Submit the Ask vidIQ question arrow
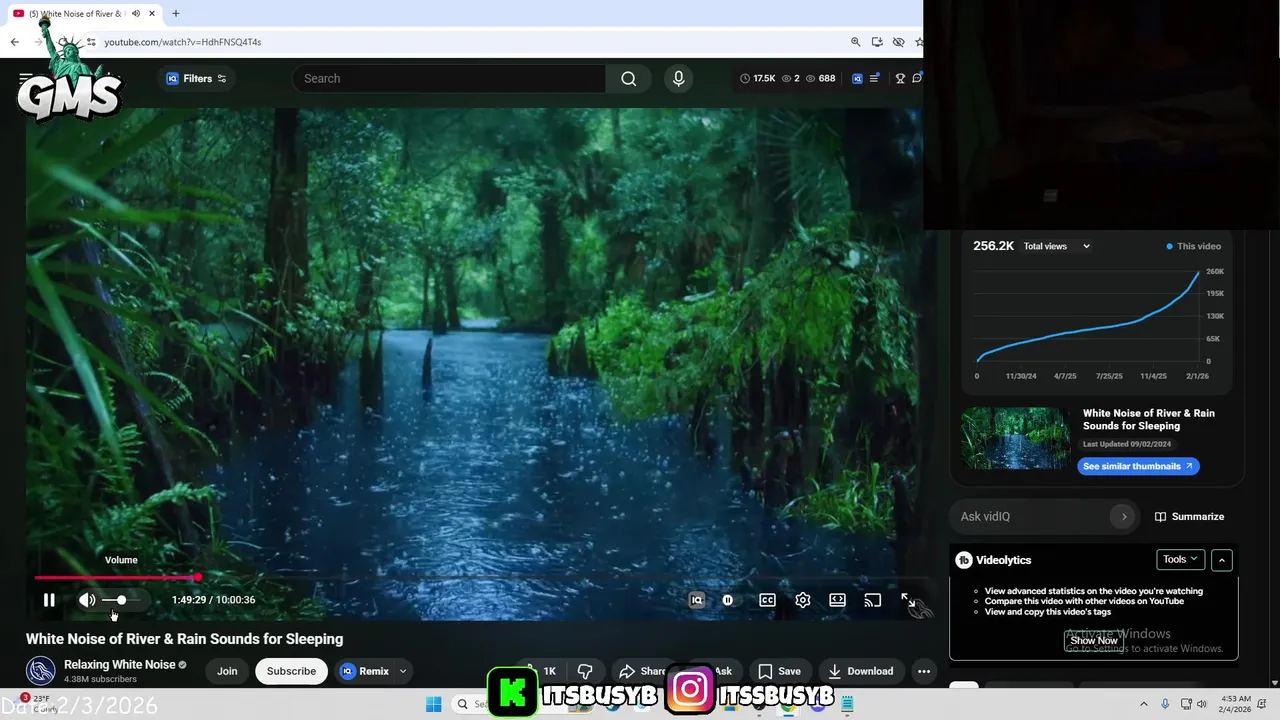This screenshot has height=720, width=1280. point(1124,517)
